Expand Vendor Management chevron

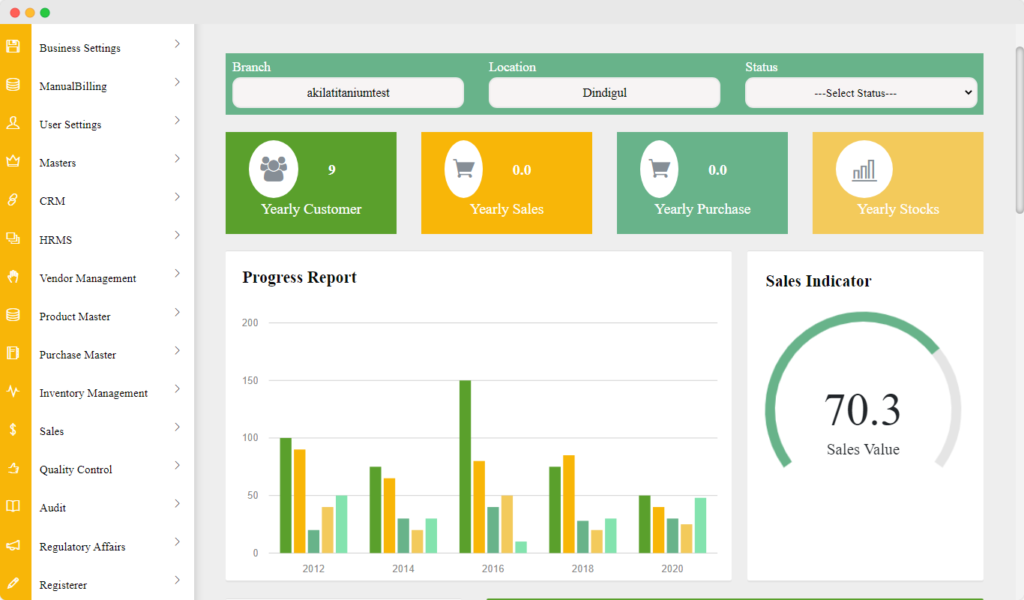177,274
